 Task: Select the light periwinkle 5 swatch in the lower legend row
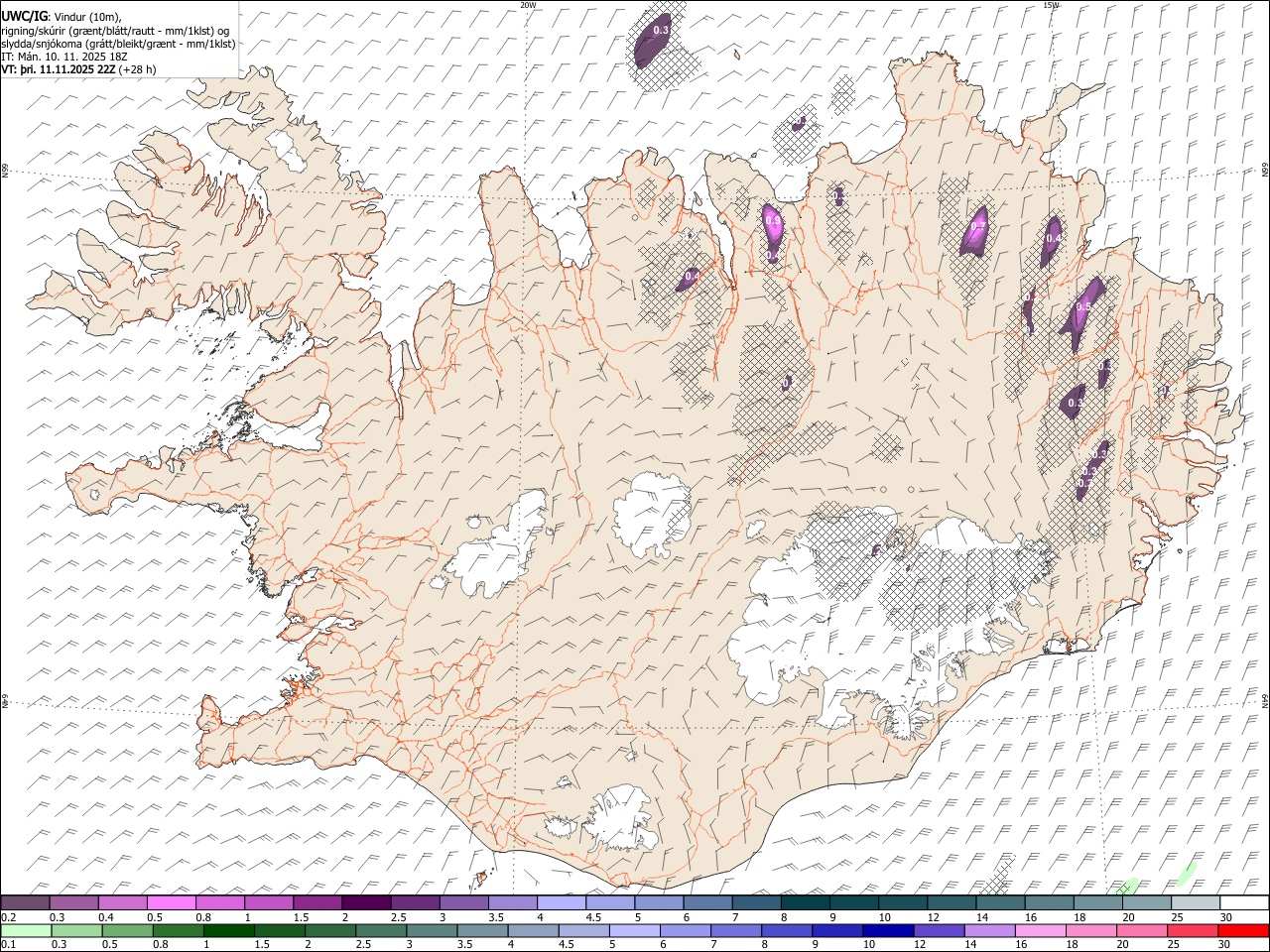(x=634, y=931)
